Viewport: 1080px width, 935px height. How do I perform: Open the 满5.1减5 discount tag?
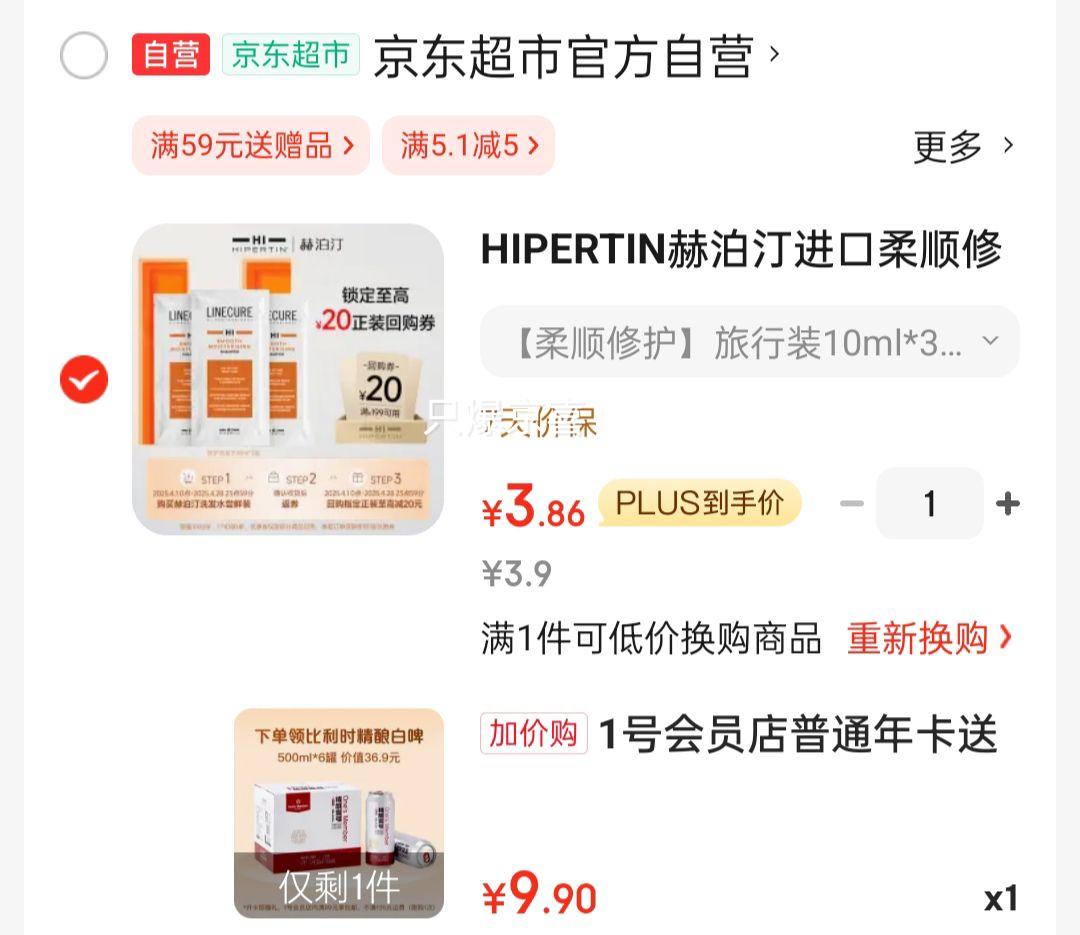(x=468, y=145)
